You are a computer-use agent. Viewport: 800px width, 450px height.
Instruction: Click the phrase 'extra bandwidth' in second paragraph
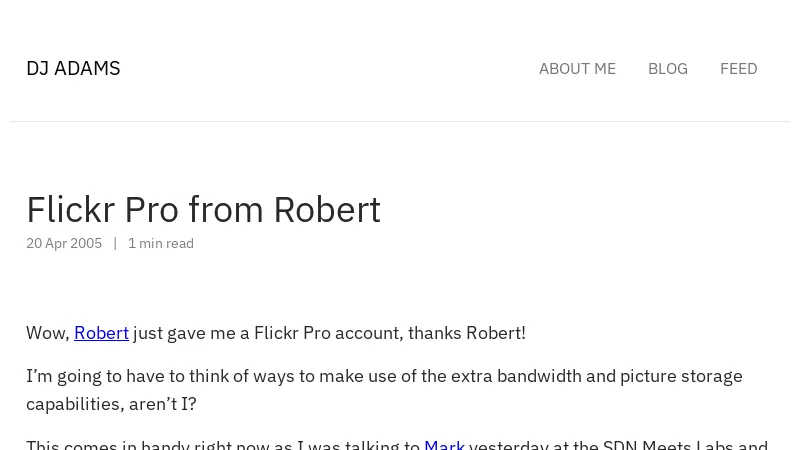[x=516, y=377]
